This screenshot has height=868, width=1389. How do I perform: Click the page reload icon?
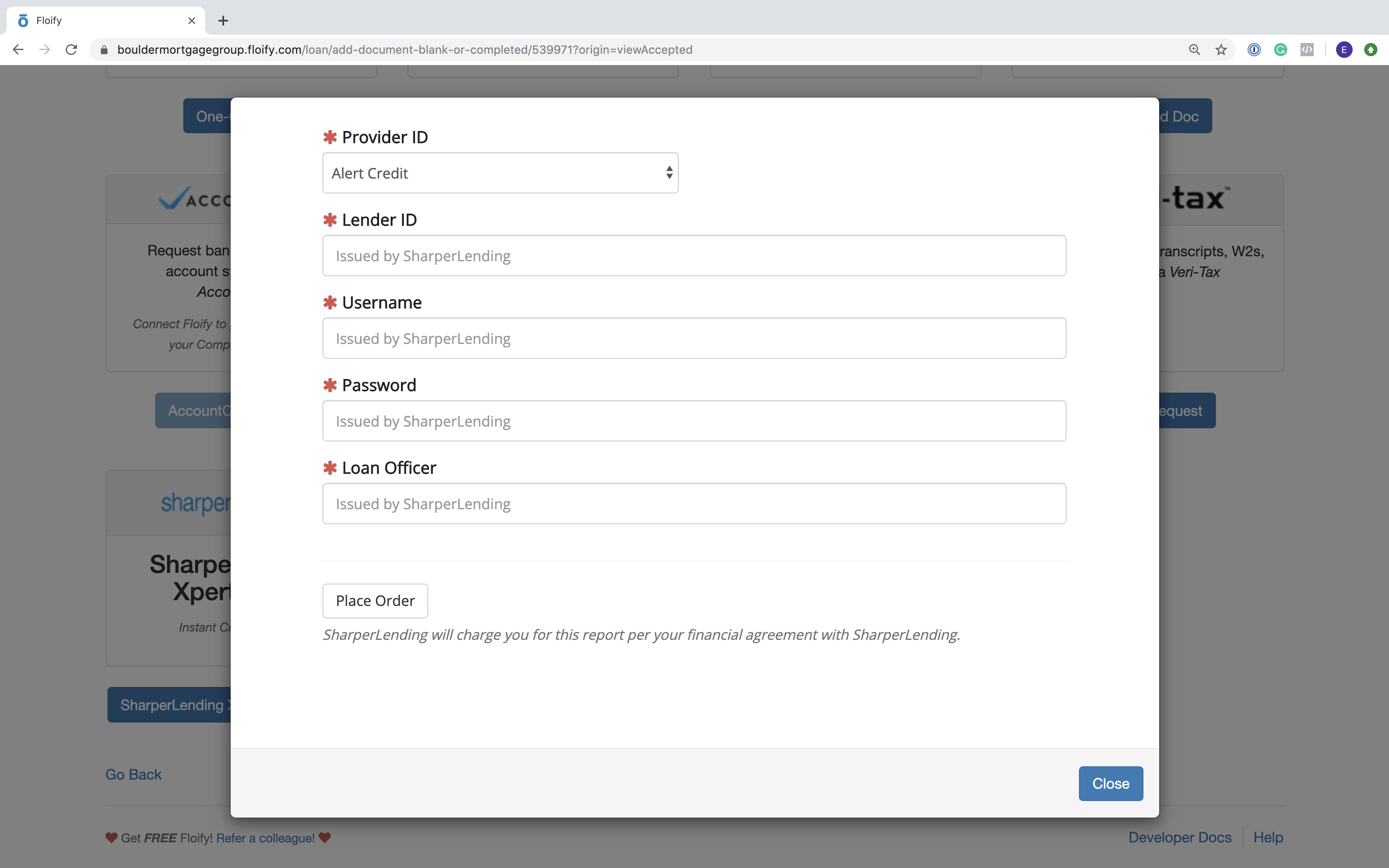click(x=71, y=50)
